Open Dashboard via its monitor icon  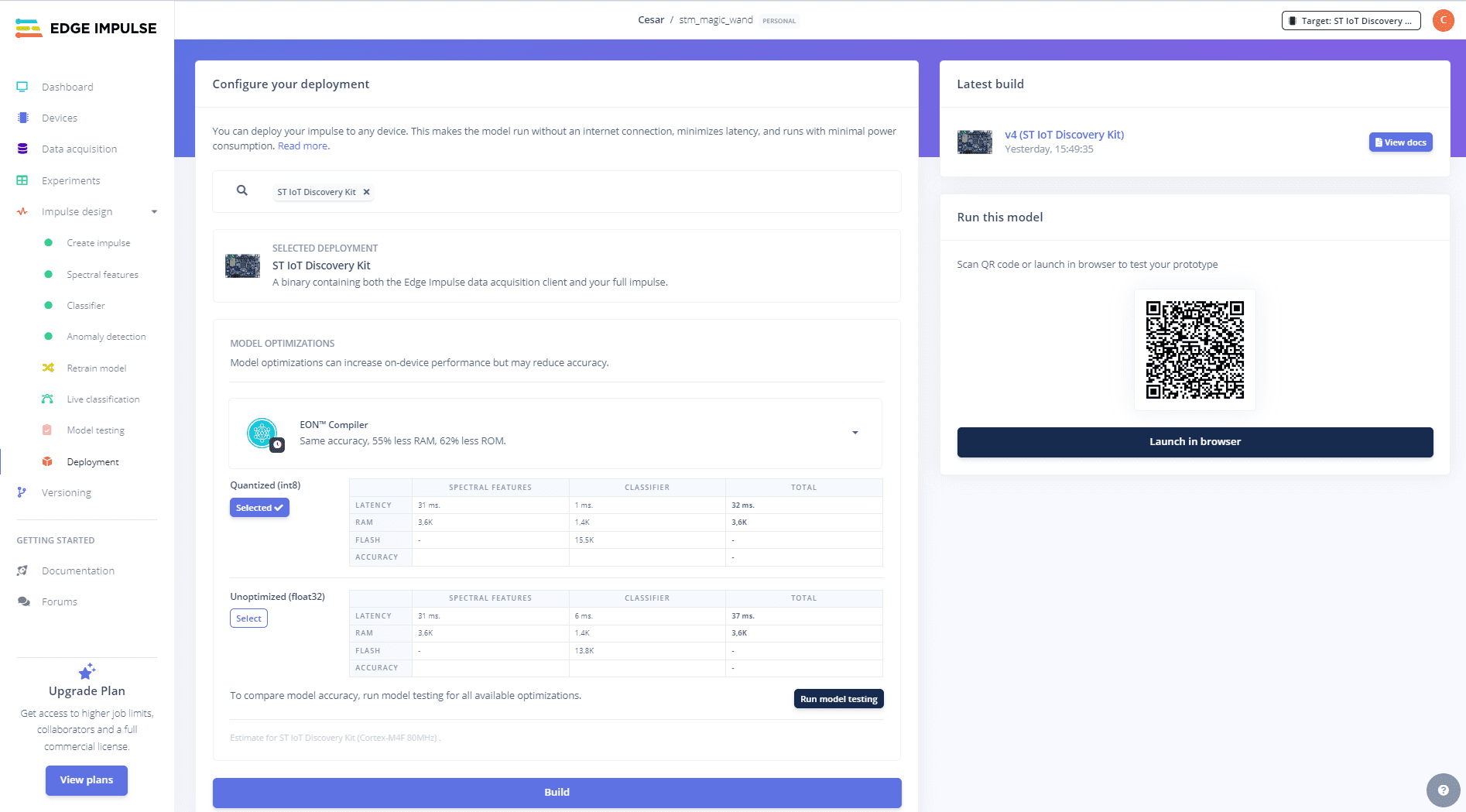(x=22, y=87)
